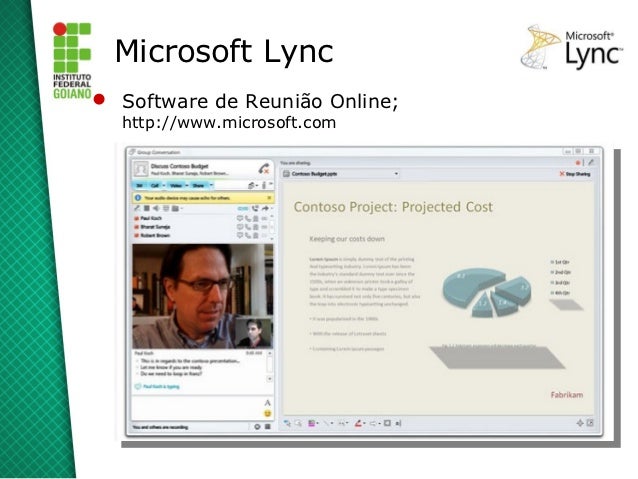Click into the message input box
Image resolution: width=638 pixels, height=479 pixels.
point(197,408)
